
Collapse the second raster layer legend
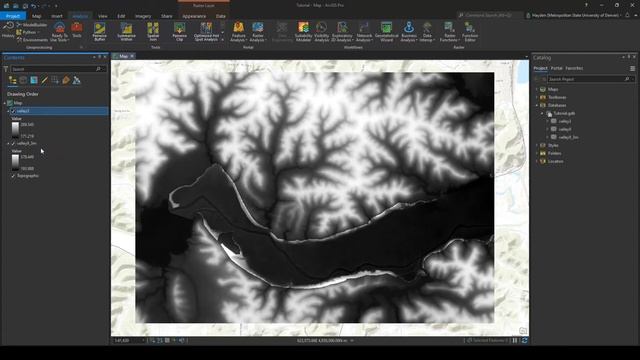click(x=9, y=144)
